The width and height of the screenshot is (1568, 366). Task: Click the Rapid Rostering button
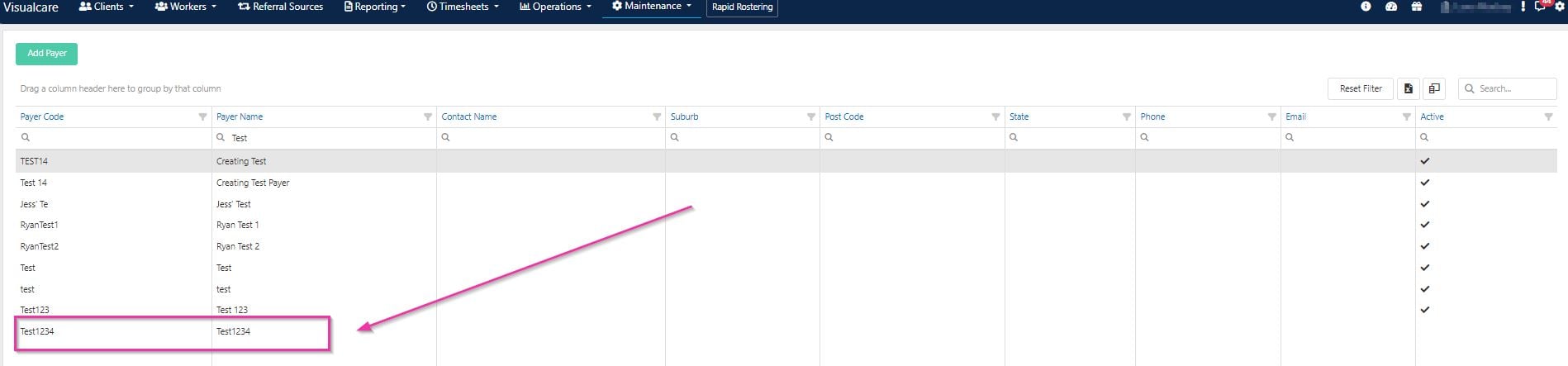click(742, 7)
